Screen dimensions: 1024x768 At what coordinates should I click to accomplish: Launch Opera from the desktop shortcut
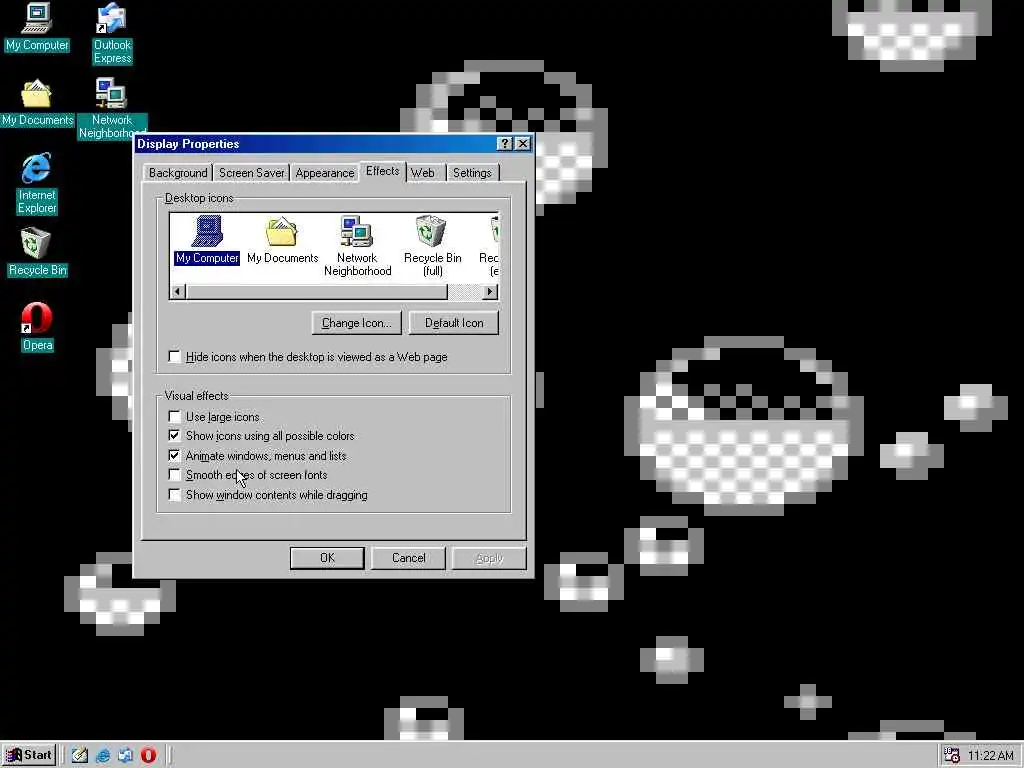coord(37,328)
